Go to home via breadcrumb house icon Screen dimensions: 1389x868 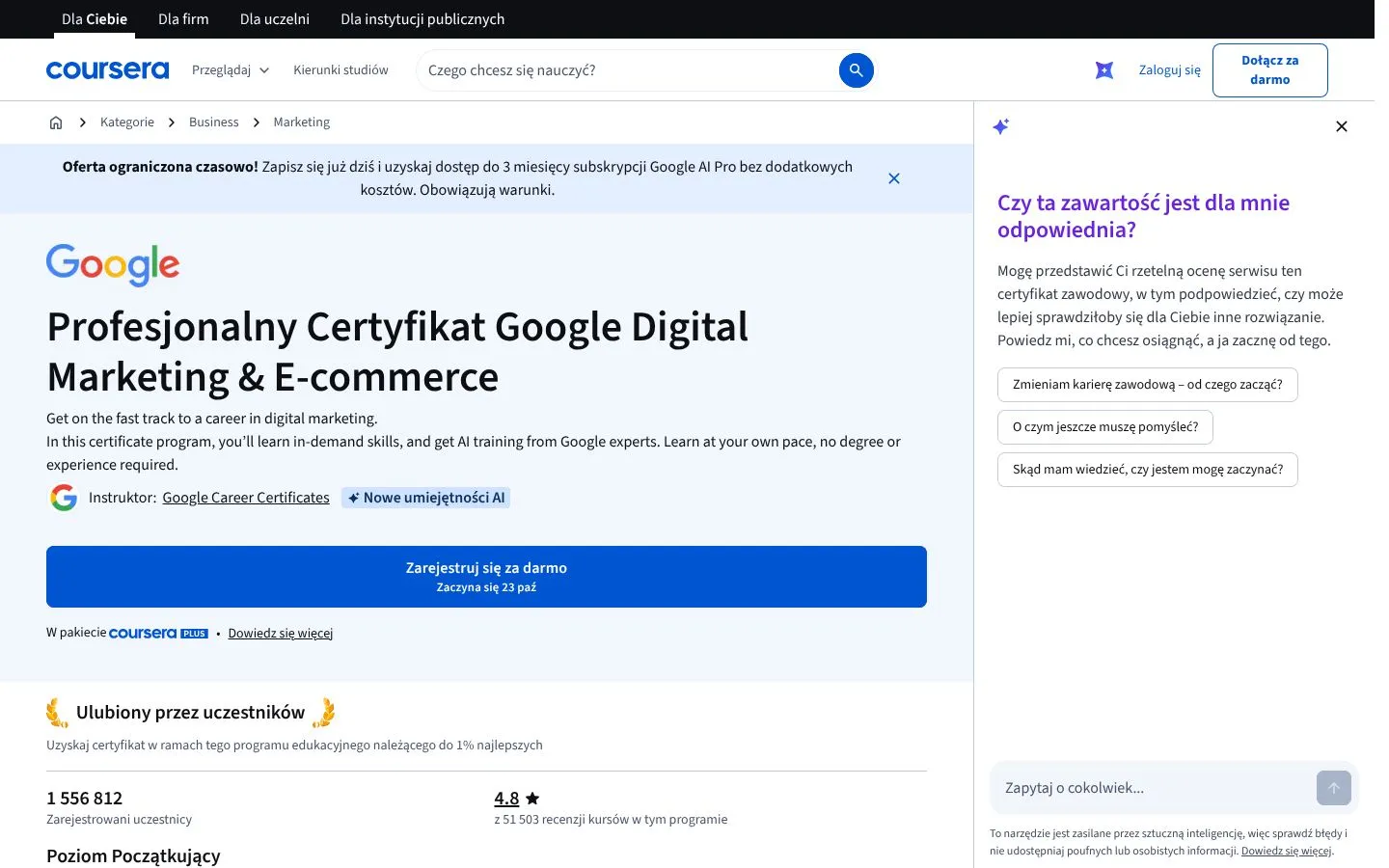[56, 122]
